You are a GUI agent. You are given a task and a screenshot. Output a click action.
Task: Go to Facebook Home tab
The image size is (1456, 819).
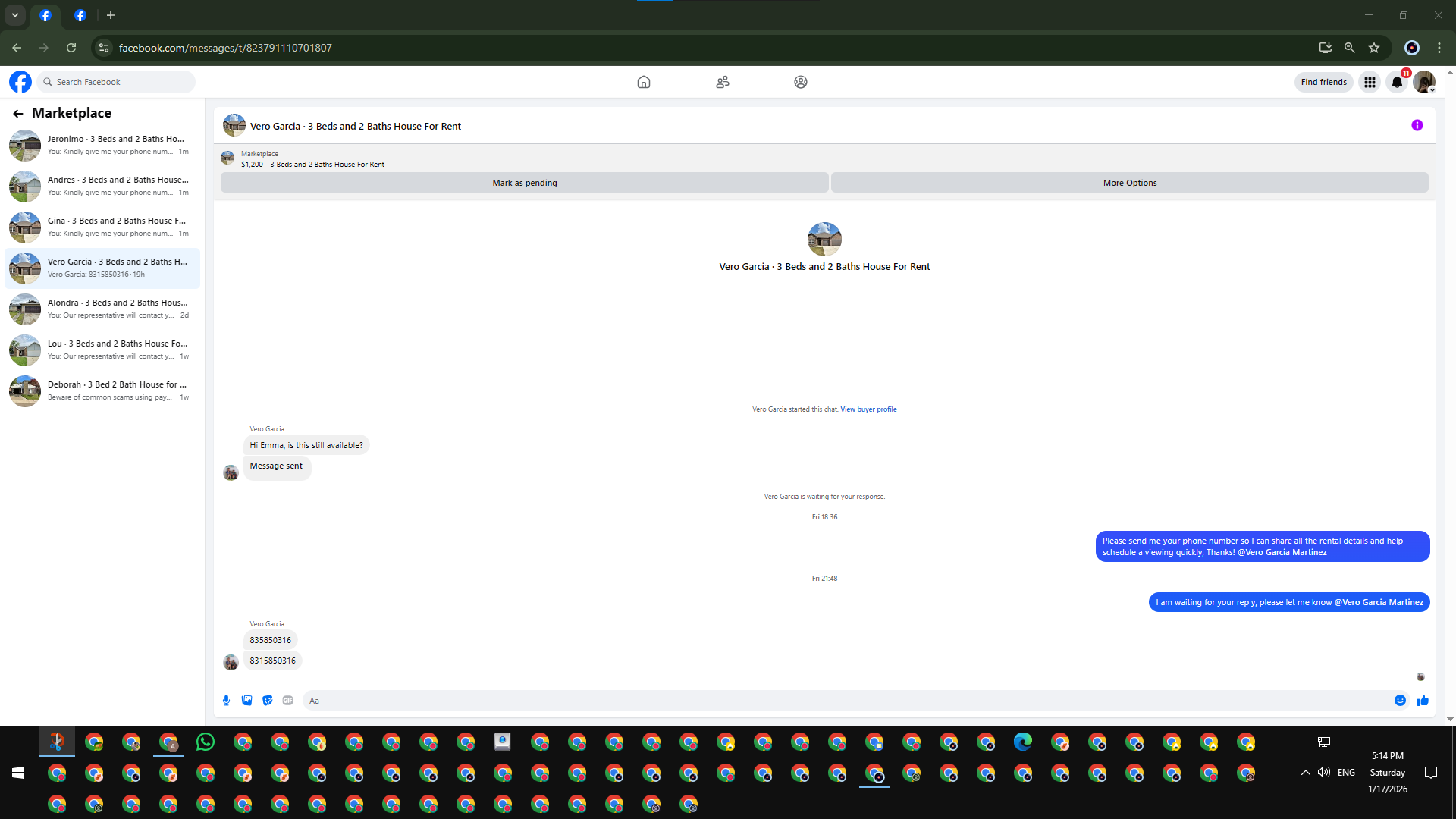(643, 82)
